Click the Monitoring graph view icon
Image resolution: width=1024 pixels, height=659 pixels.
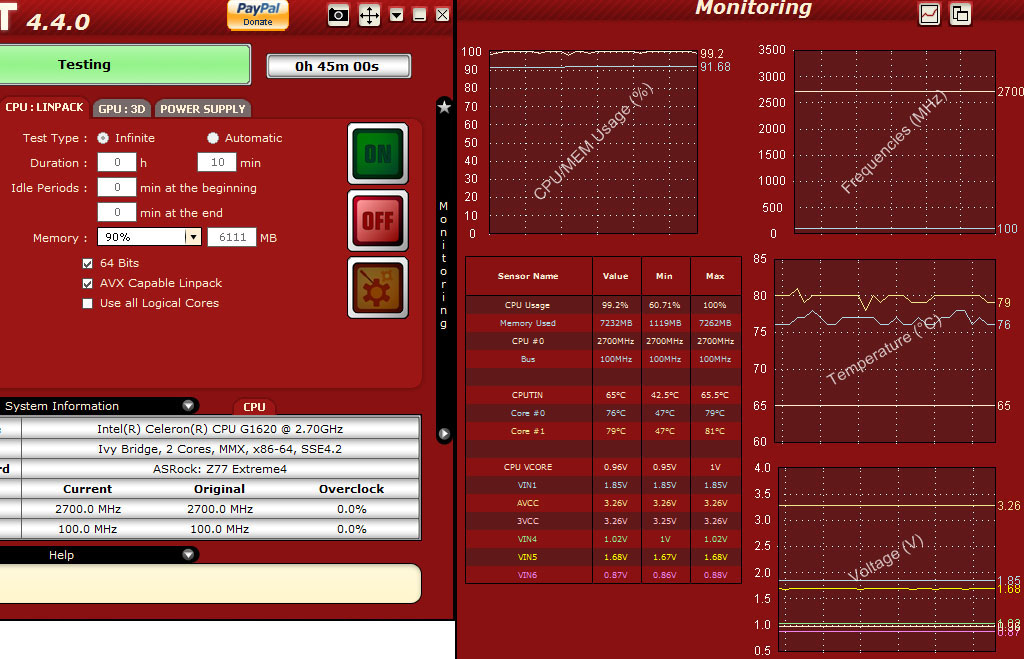[x=929, y=14]
